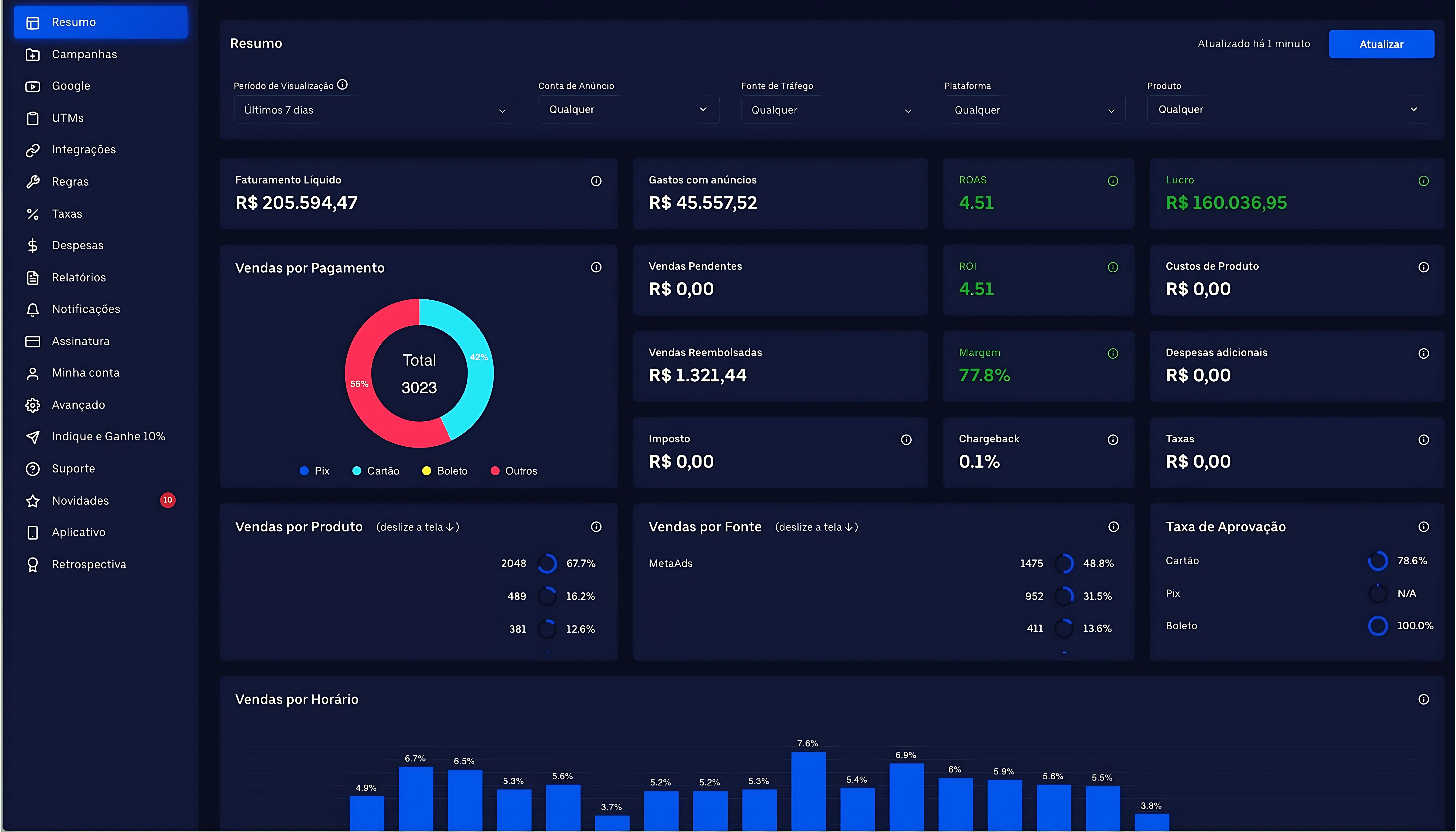The height and width of the screenshot is (832, 1456).
Task: Go to the Minha conta section
Action: 86,373
